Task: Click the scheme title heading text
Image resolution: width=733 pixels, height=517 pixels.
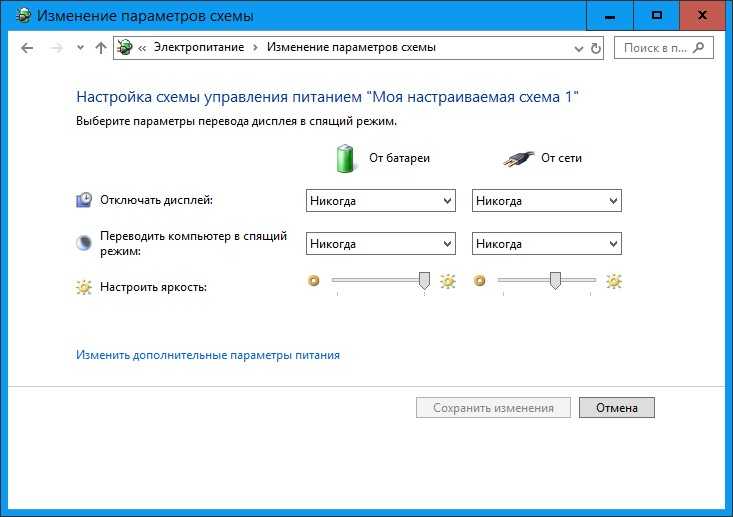Action: [x=327, y=97]
